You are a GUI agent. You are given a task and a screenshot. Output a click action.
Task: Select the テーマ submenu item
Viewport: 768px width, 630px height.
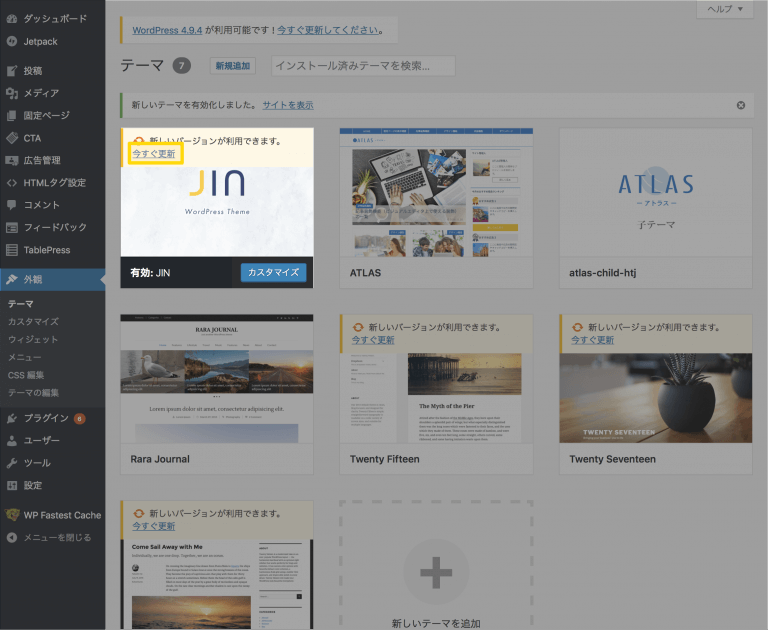[x=21, y=304]
